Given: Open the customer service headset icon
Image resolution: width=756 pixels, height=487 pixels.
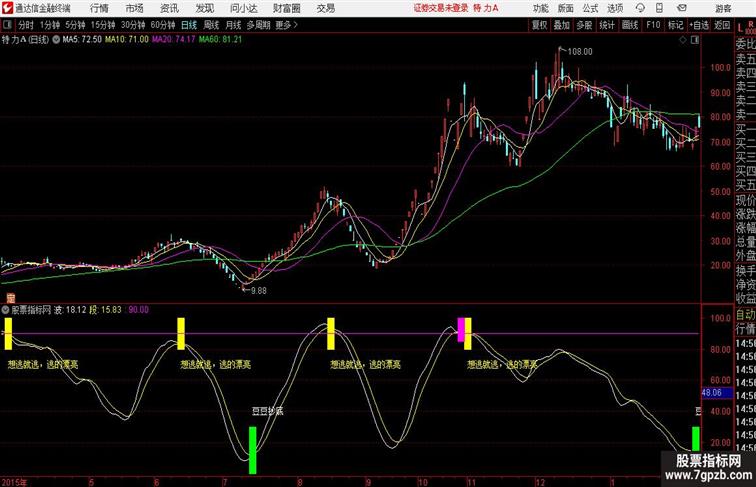Looking at the screenshot, I should point(640,8).
